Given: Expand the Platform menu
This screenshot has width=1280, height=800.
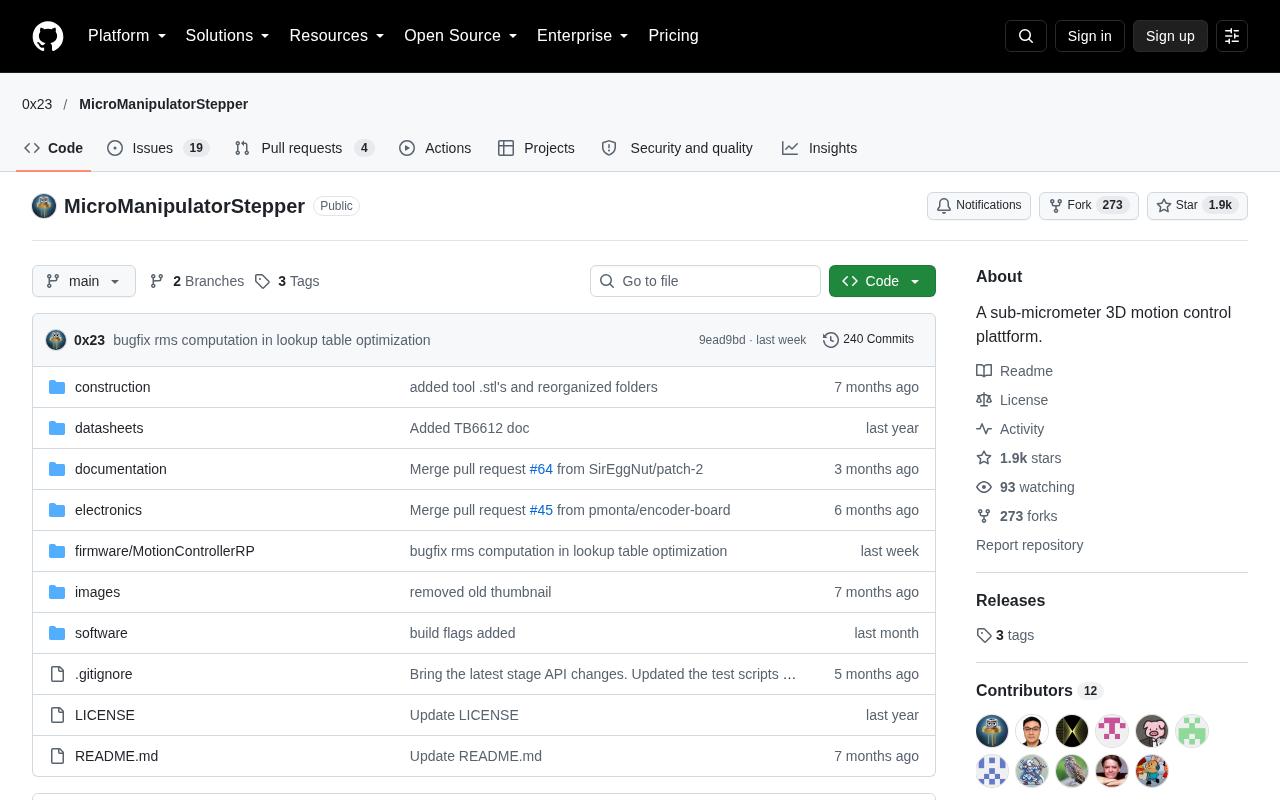Looking at the screenshot, I should click(x=127, y=36).
